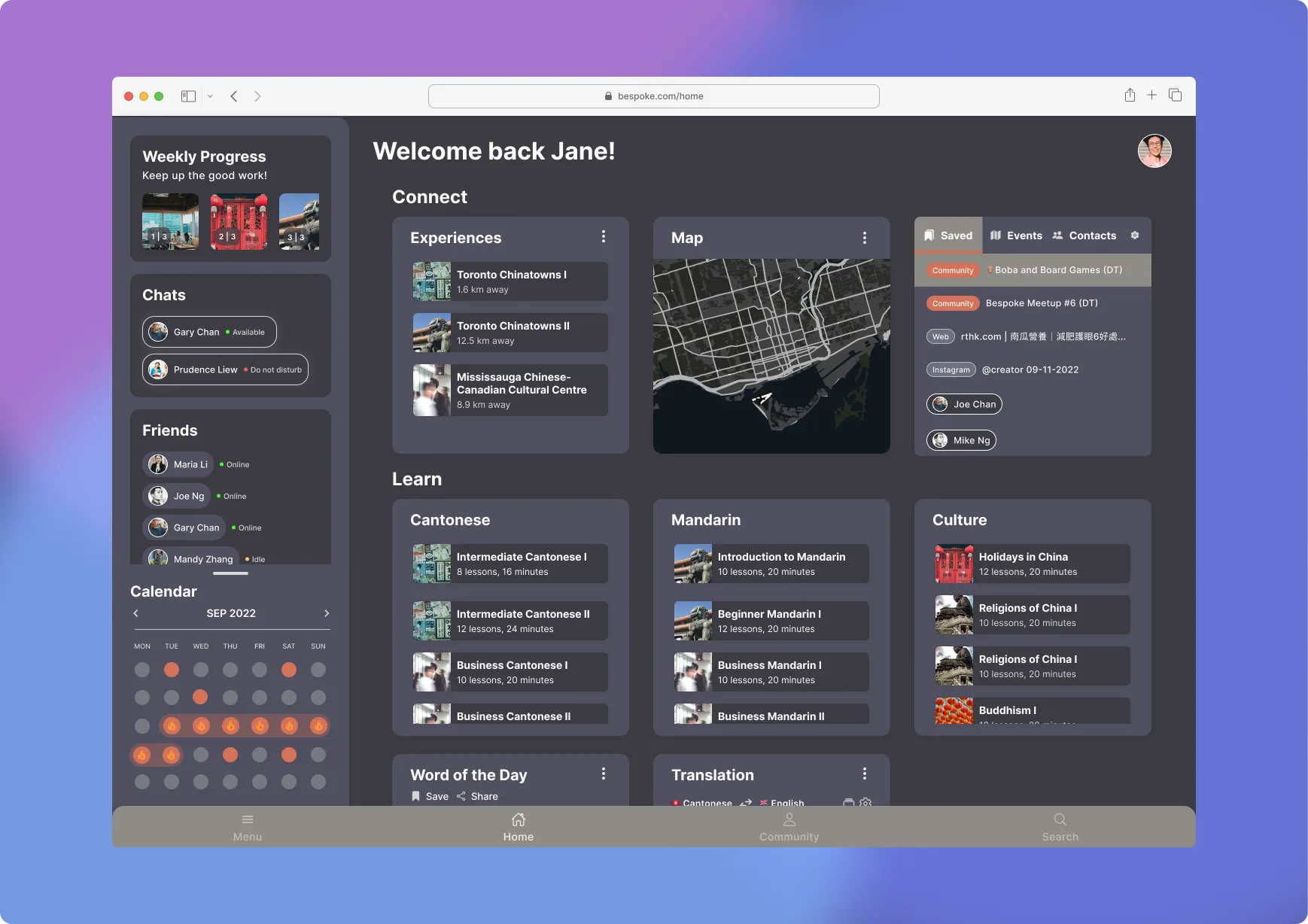1308x924 pixels.
Task: Select Home in the bottom navigation
Action: (x=519, y=826)
